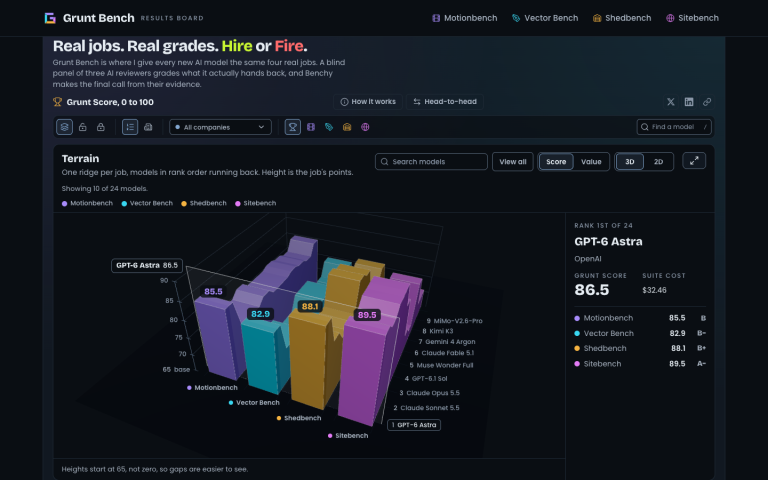Click the Vector Bench axis label under chart
Screen dimensions: 768x480
(x=254, y=403)
